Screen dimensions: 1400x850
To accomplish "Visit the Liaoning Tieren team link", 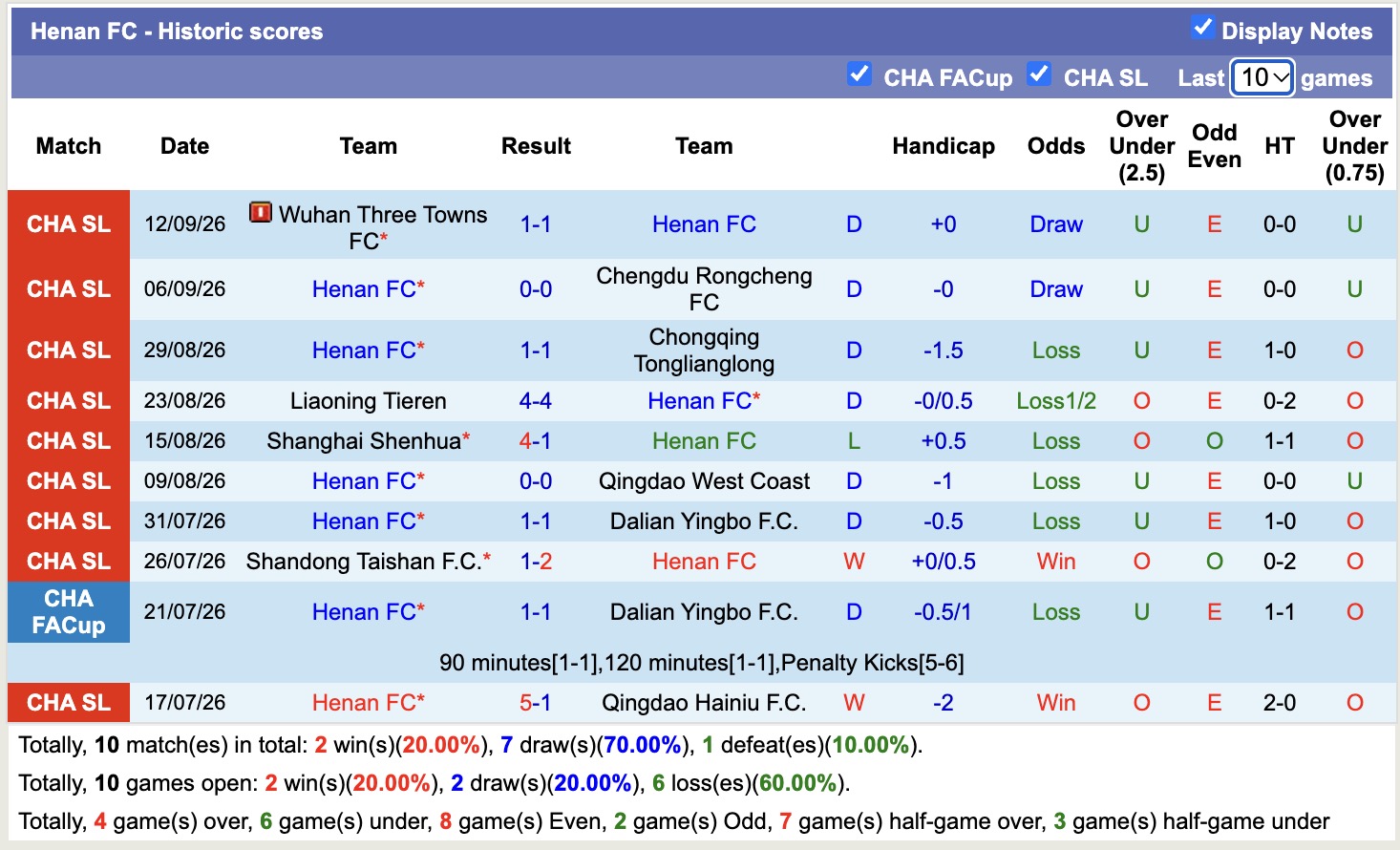I will coord(368,401).
